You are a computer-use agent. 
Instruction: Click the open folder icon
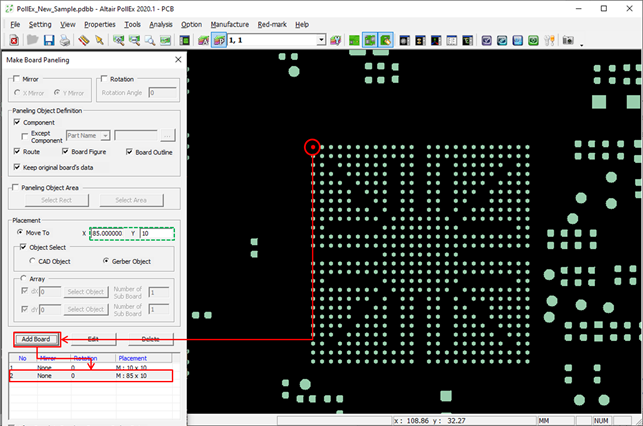click(x=31, y=40)
